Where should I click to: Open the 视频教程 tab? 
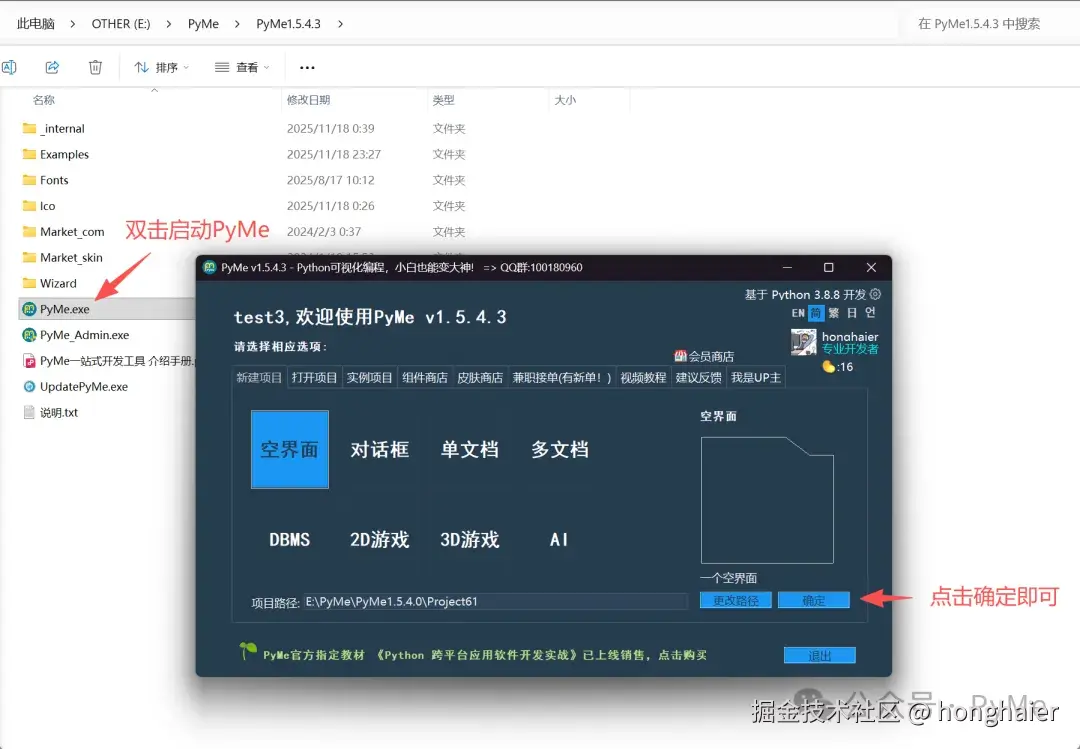(642, 377)
